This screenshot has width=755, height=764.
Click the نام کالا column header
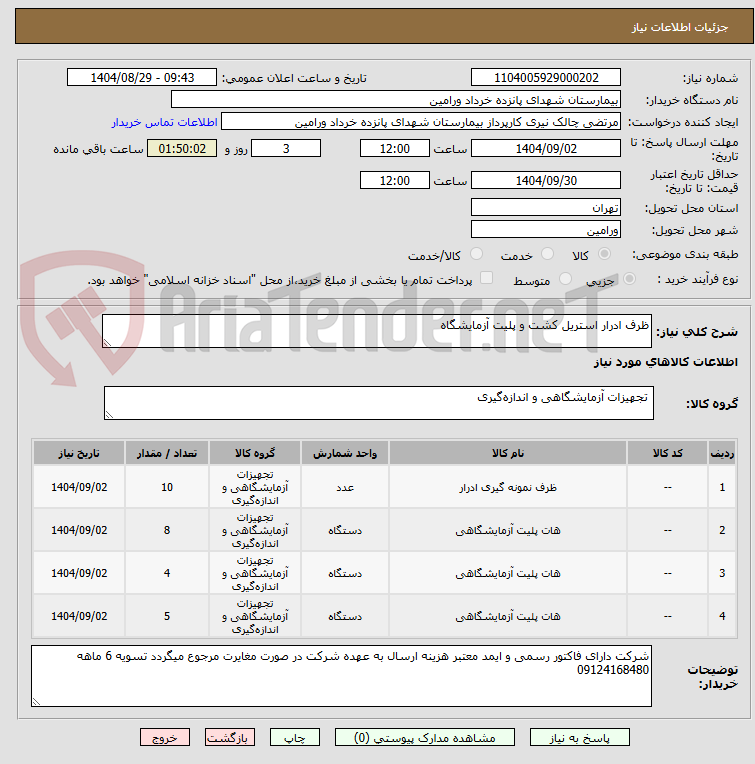[508, 453]
